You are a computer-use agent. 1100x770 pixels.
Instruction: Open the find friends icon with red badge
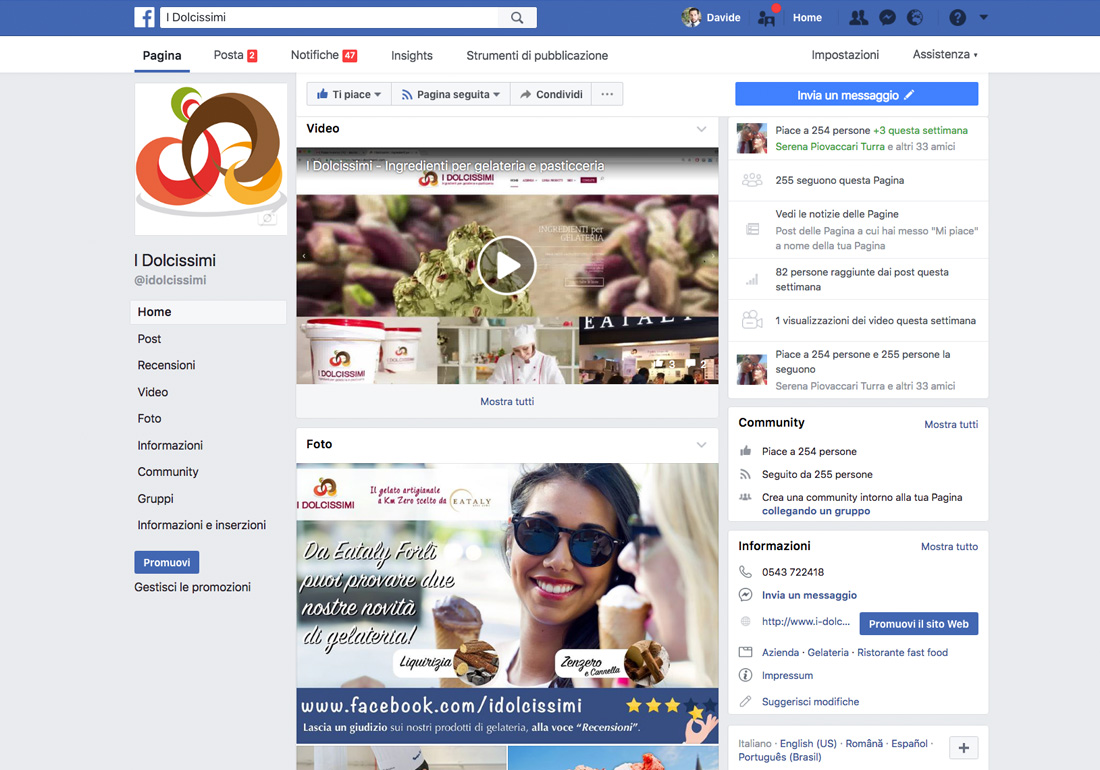point(767,18)
